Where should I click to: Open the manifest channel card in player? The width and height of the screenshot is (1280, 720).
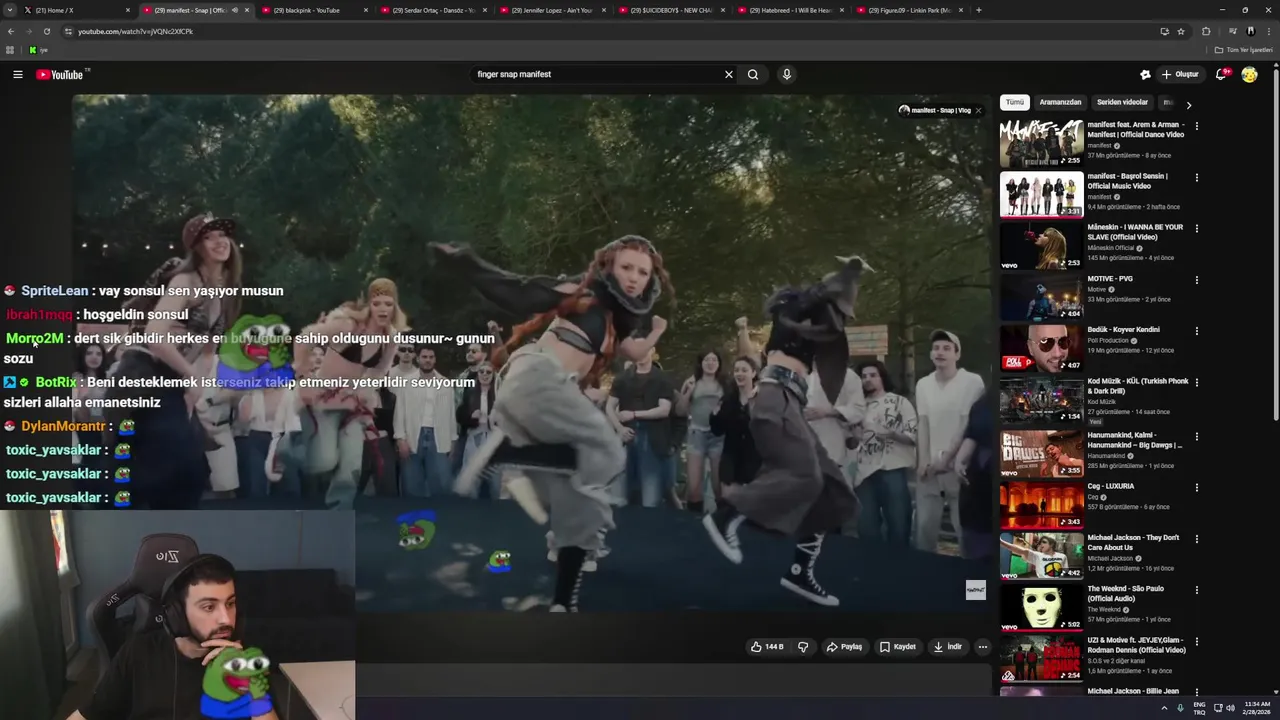[934, 111]
